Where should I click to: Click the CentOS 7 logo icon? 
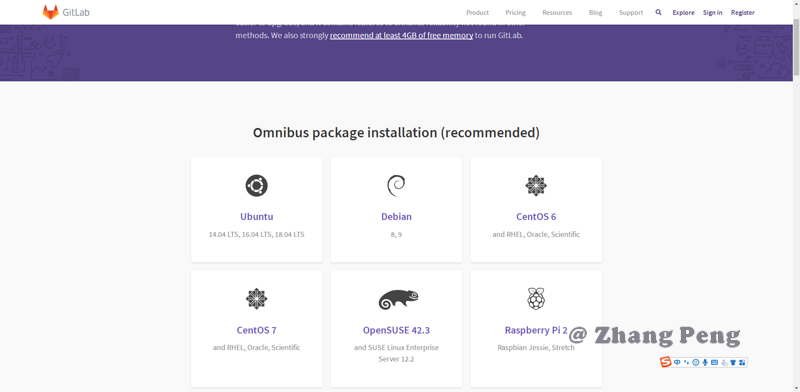point(256,299)
